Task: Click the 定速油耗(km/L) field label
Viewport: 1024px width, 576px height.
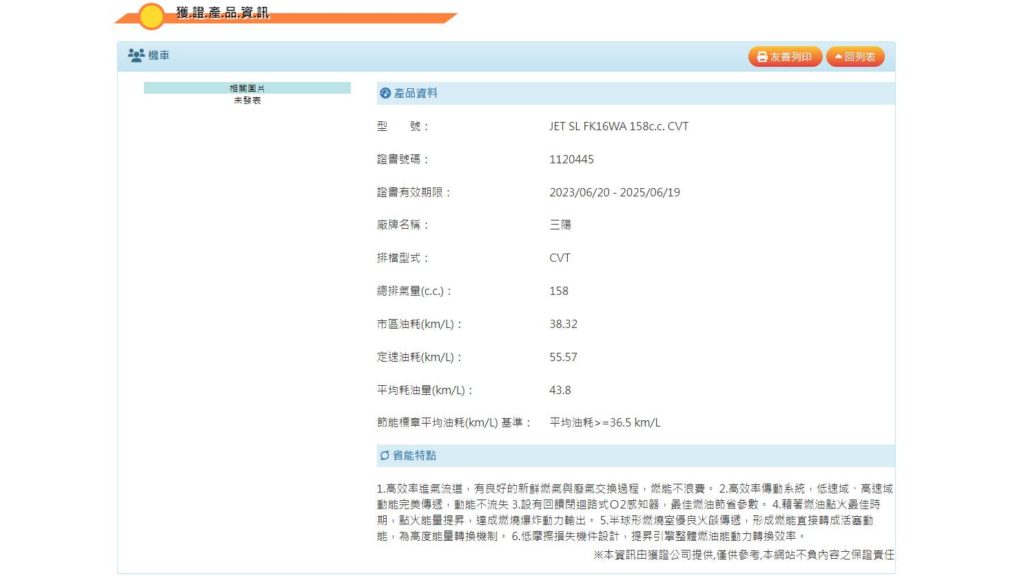Action: tap(419, 357)
